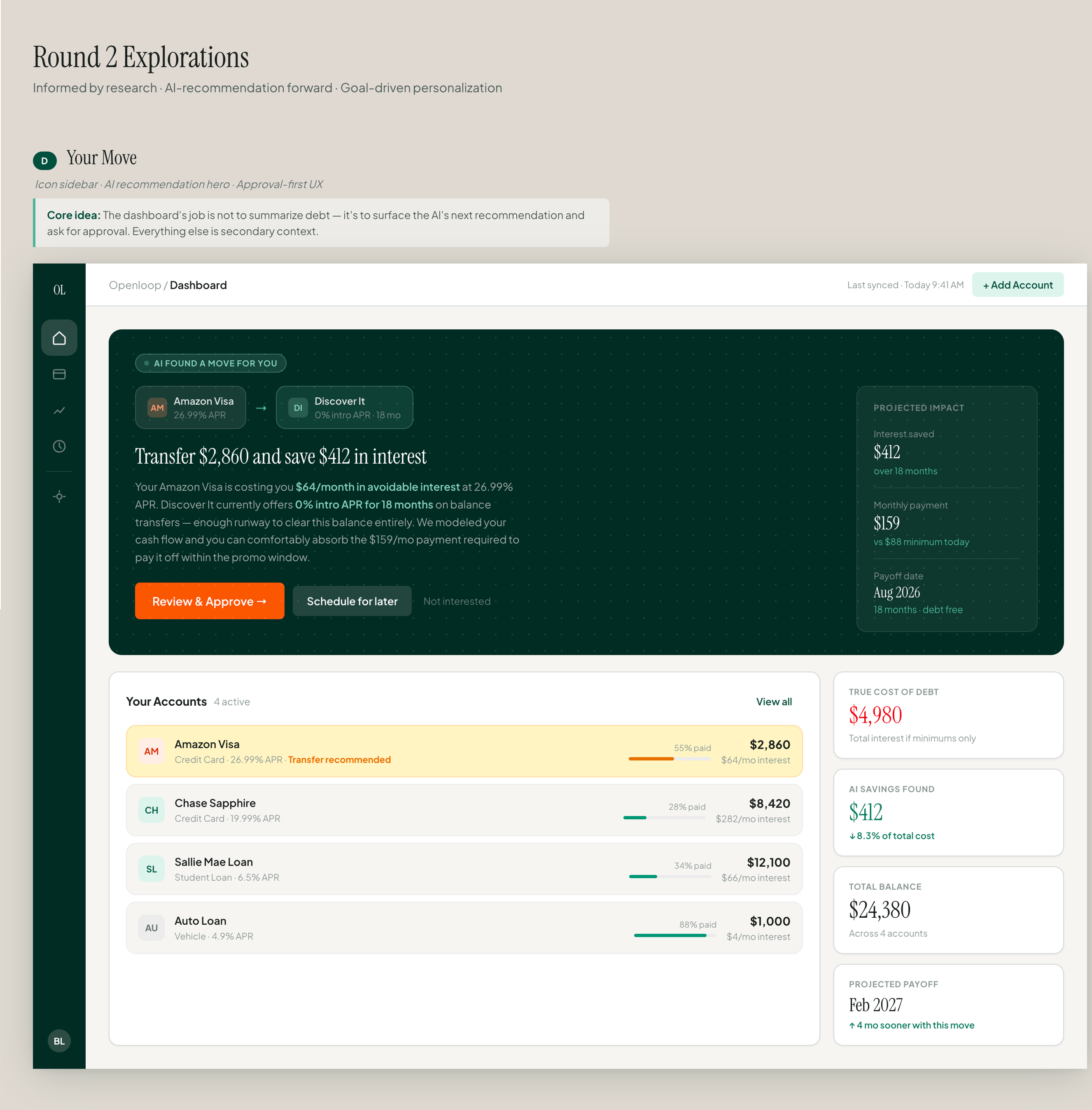Click Round 2 Explorations heading

pyautogui.click(x=141, y=57)
